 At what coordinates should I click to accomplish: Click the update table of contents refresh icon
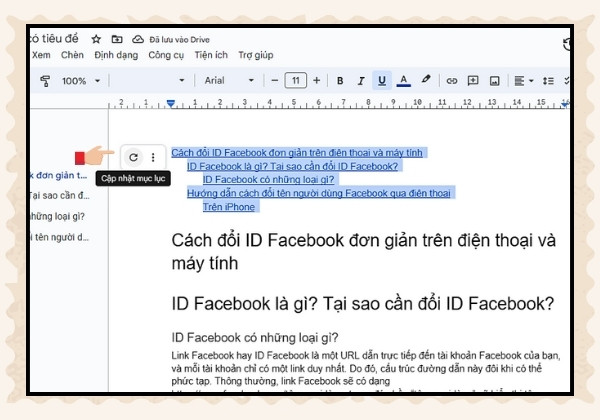(133, 157)
